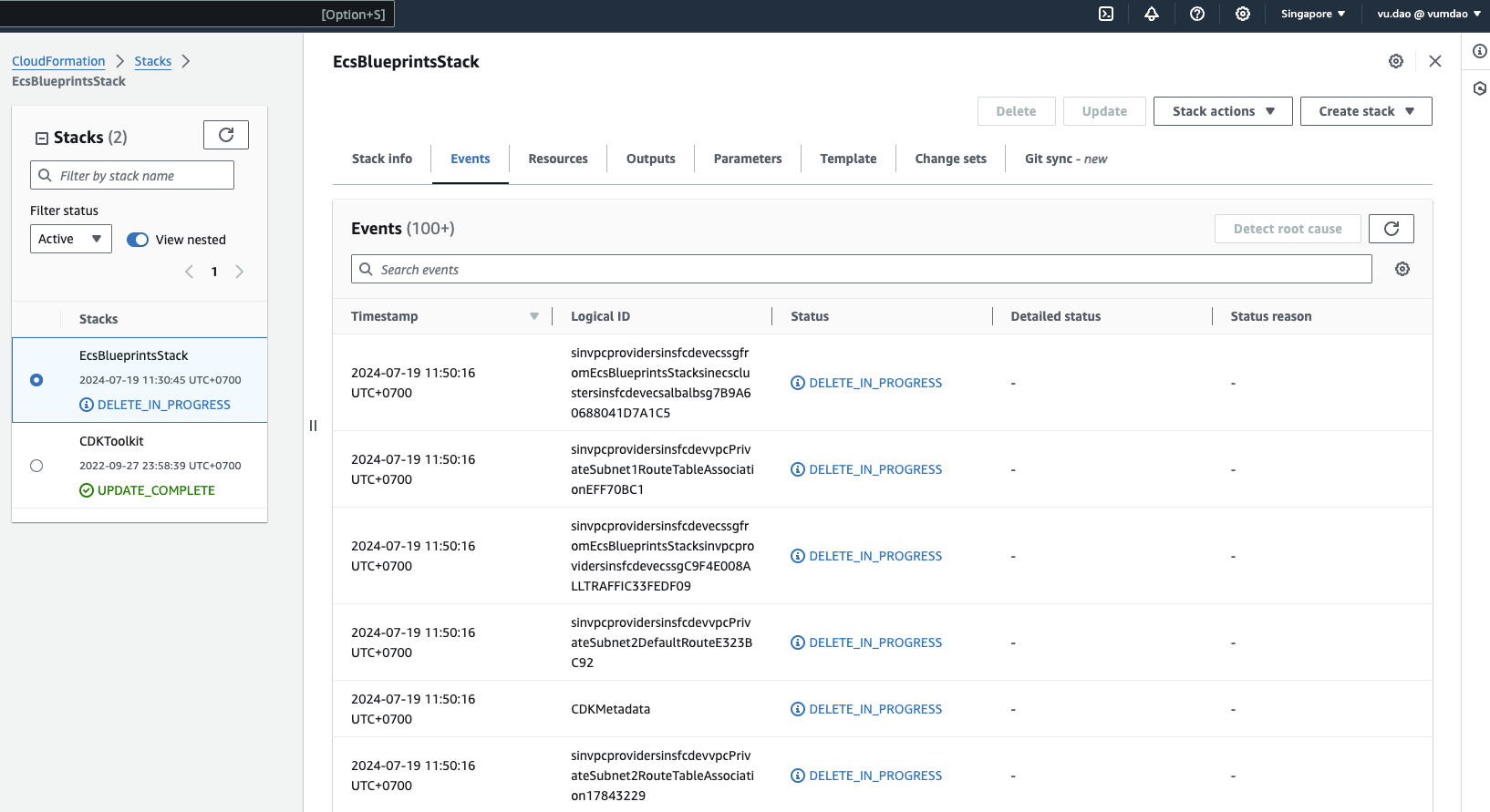Click the Update button
Viewport: 1490px width, 812px height.
(x=1105, y=111)
